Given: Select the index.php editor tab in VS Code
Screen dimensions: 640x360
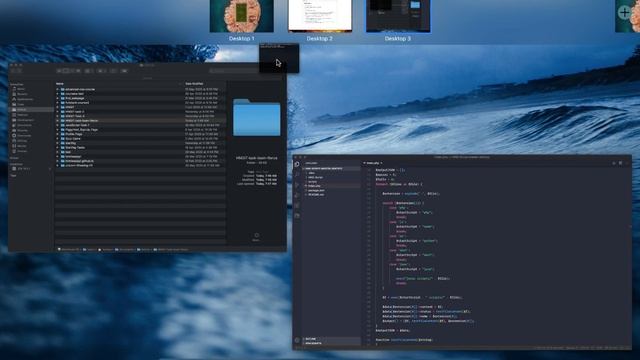Looking at the screenshot, I should click(373, 163).
